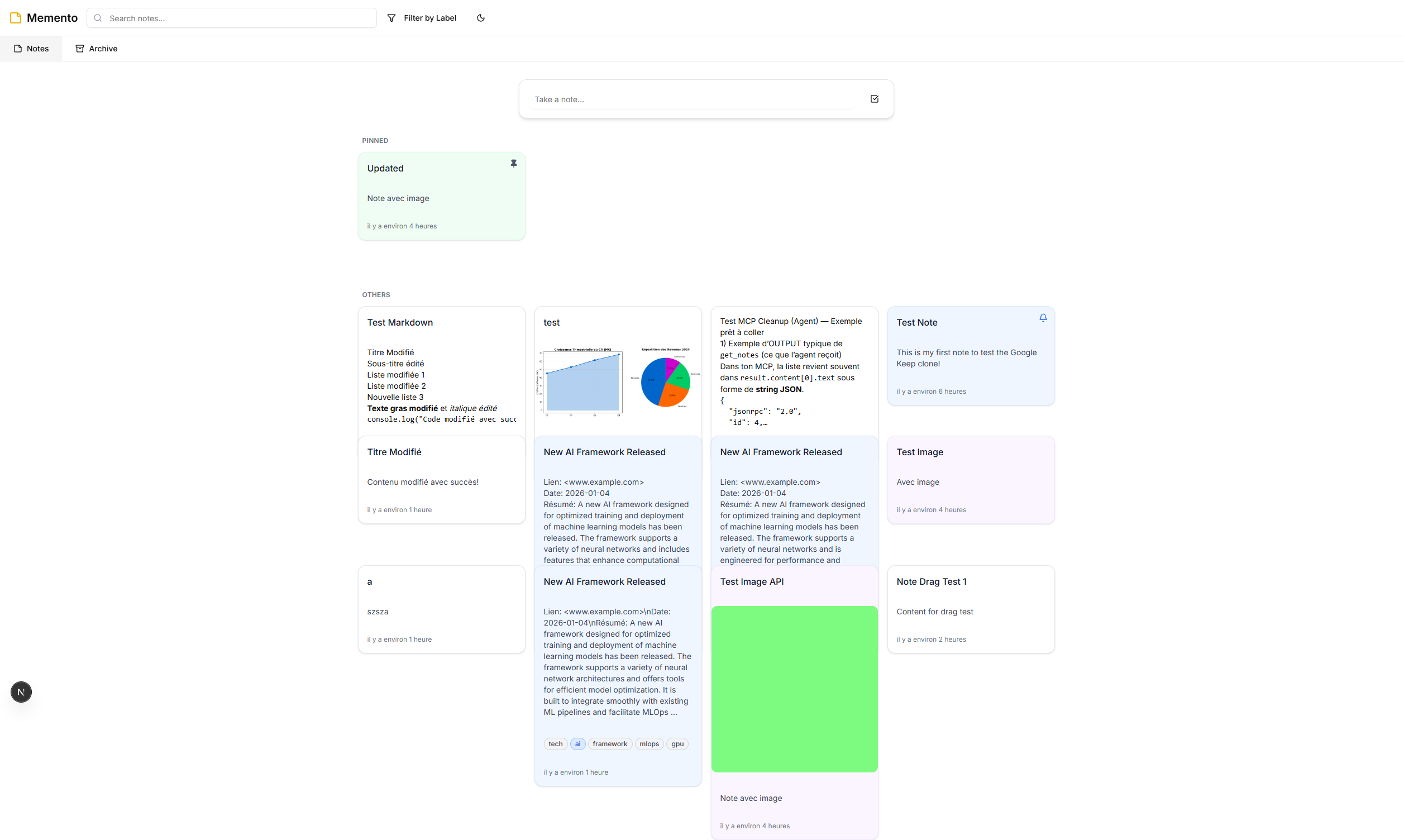Toggle dark mode moon icon
Screen dimensions: 1404x840
click(x=480, y=18)
